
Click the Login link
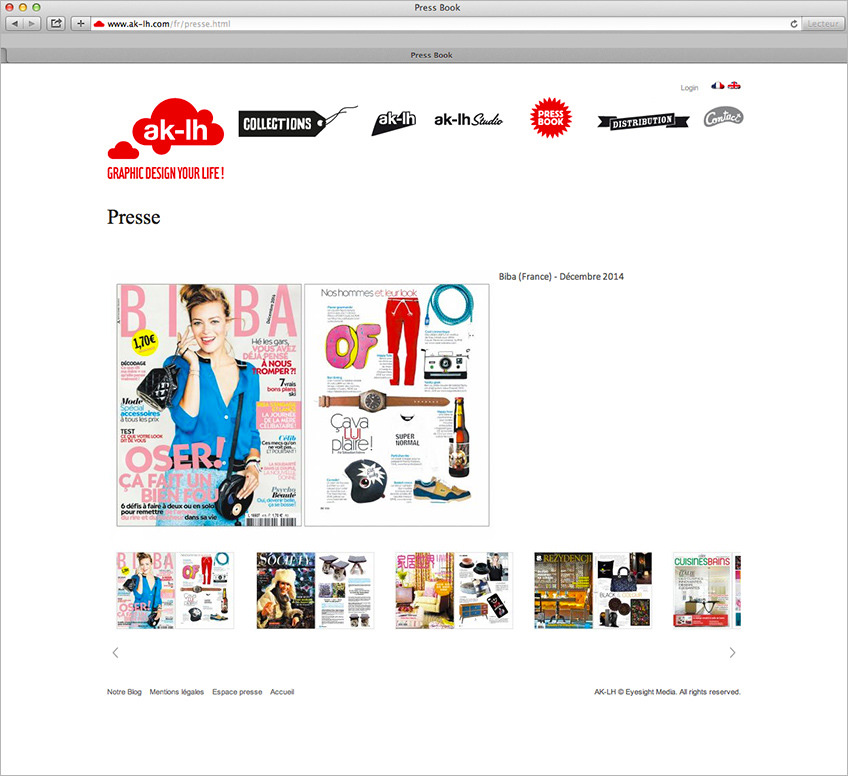click(689, 88)
